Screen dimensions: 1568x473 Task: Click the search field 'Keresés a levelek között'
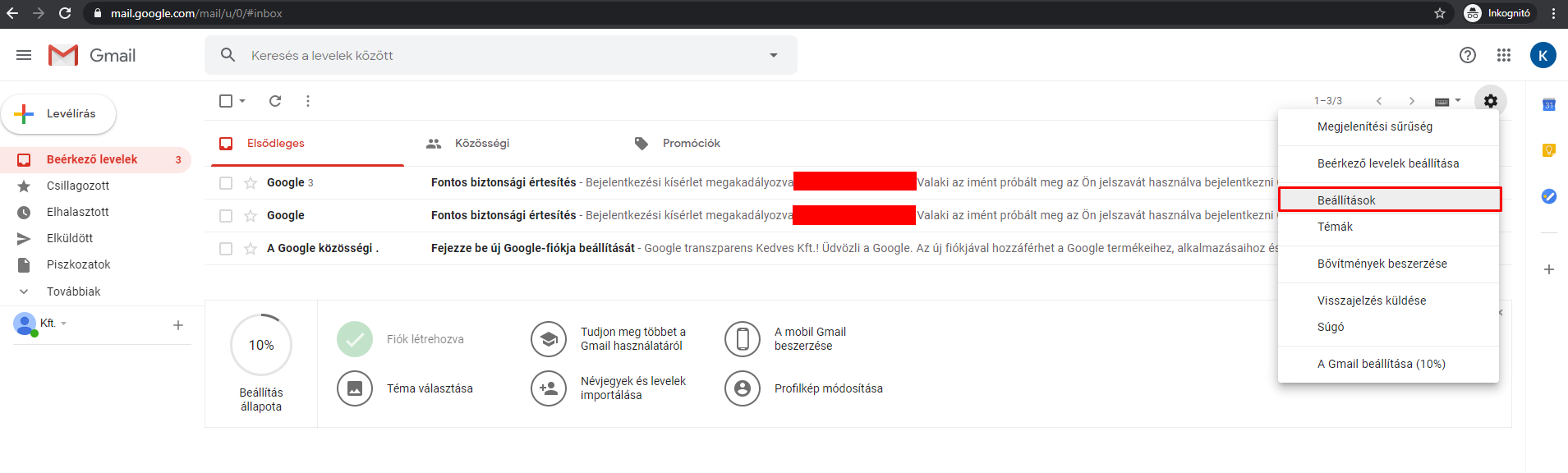tap(501, 55)
